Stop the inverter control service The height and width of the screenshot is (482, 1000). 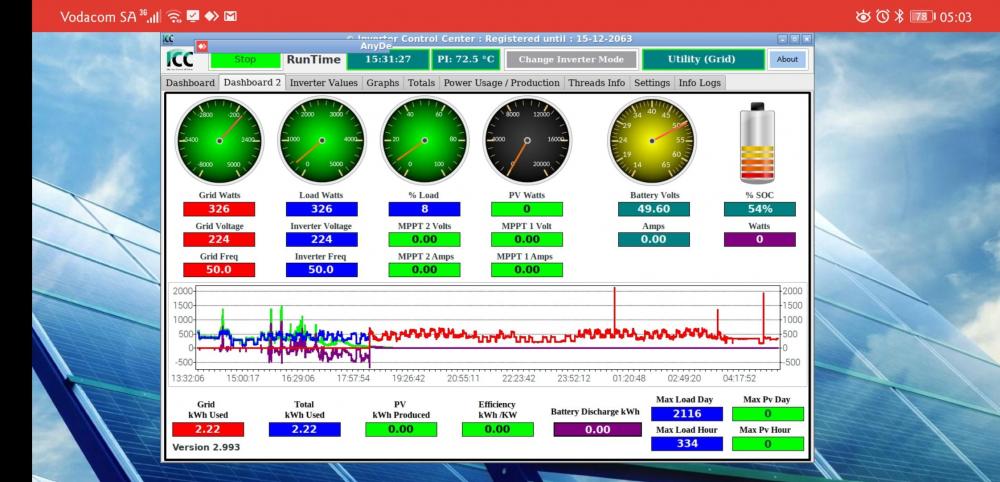click(245, 59)
